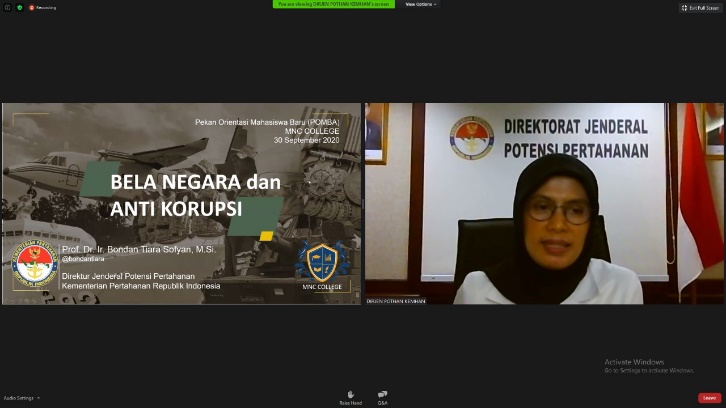The width and height of the screenshot is (726, 408).
Task: Click the divider between slide and video
Action: pyautogui.click(x=363, y=203)
